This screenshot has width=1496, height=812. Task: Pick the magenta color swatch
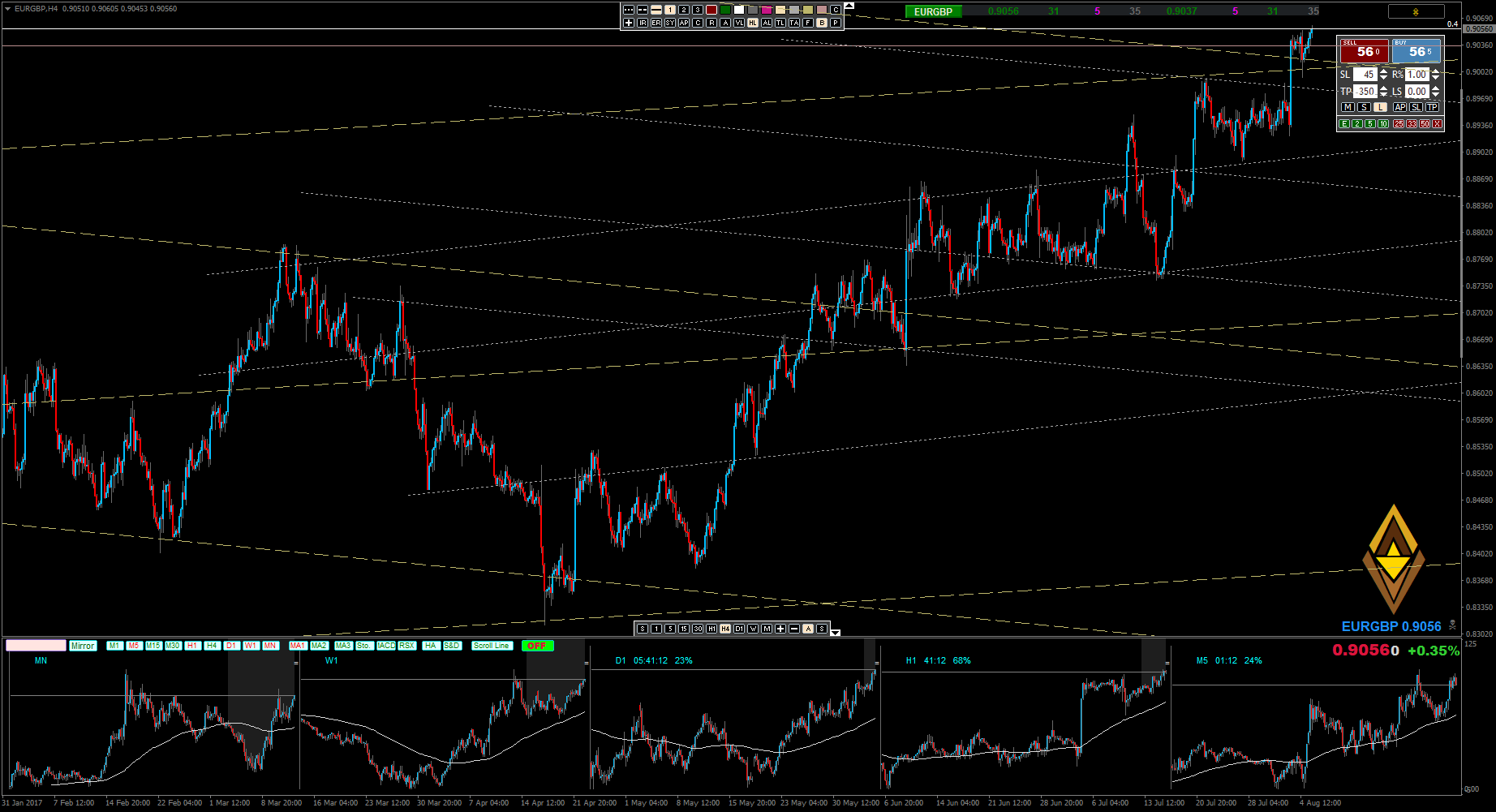tap(767, 10)
